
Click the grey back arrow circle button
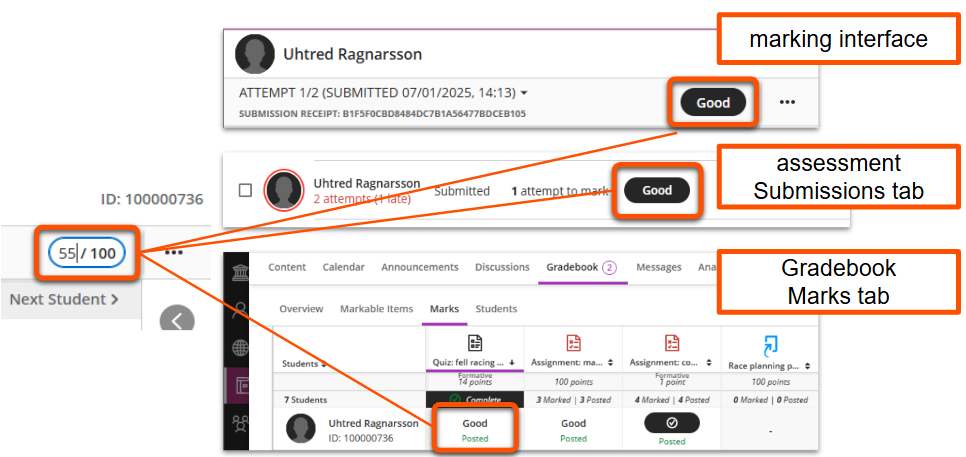pyautogui.click(x=177, y=321)
